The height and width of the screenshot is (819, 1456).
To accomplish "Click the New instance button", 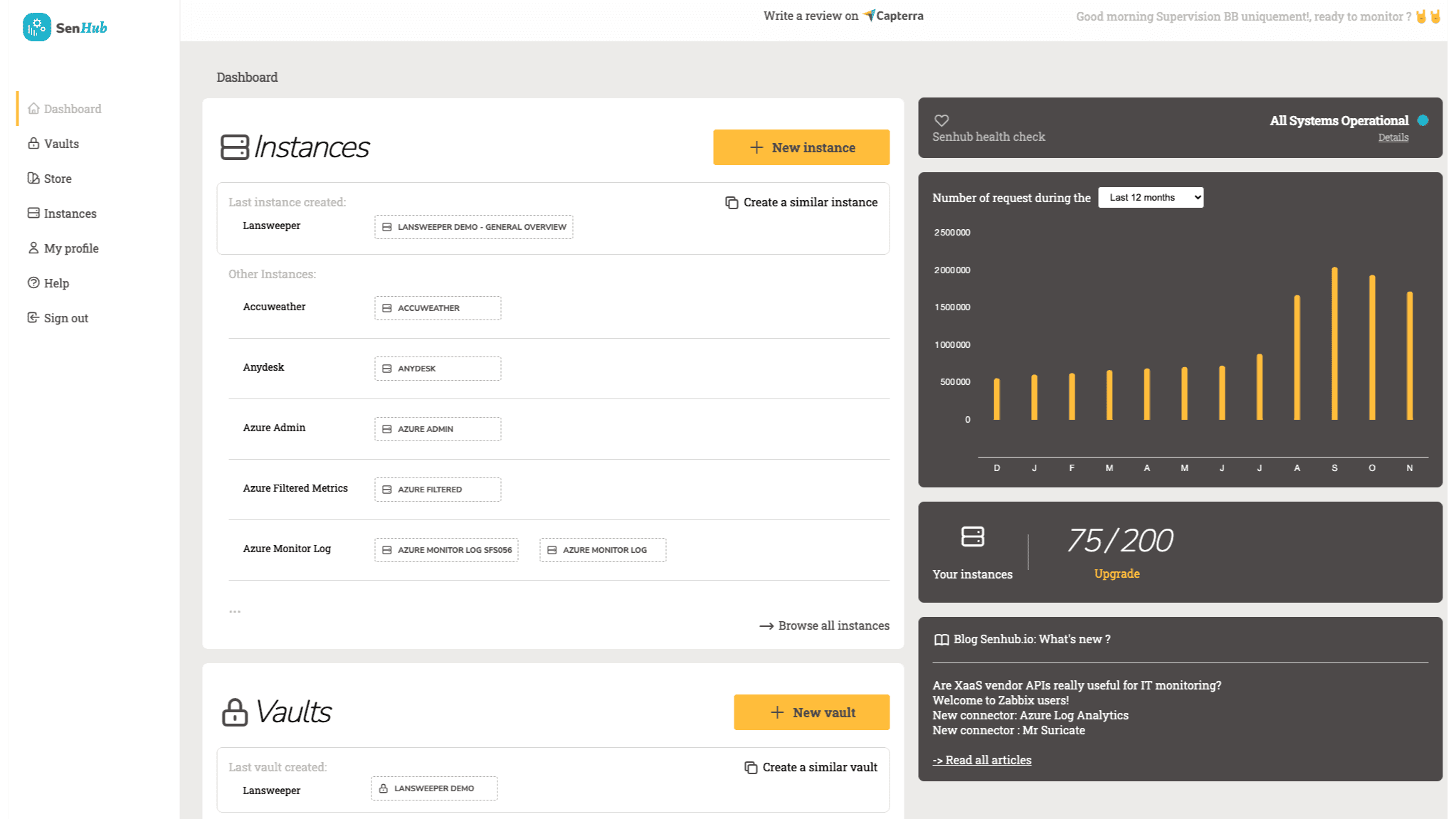I will coord(801,147).
